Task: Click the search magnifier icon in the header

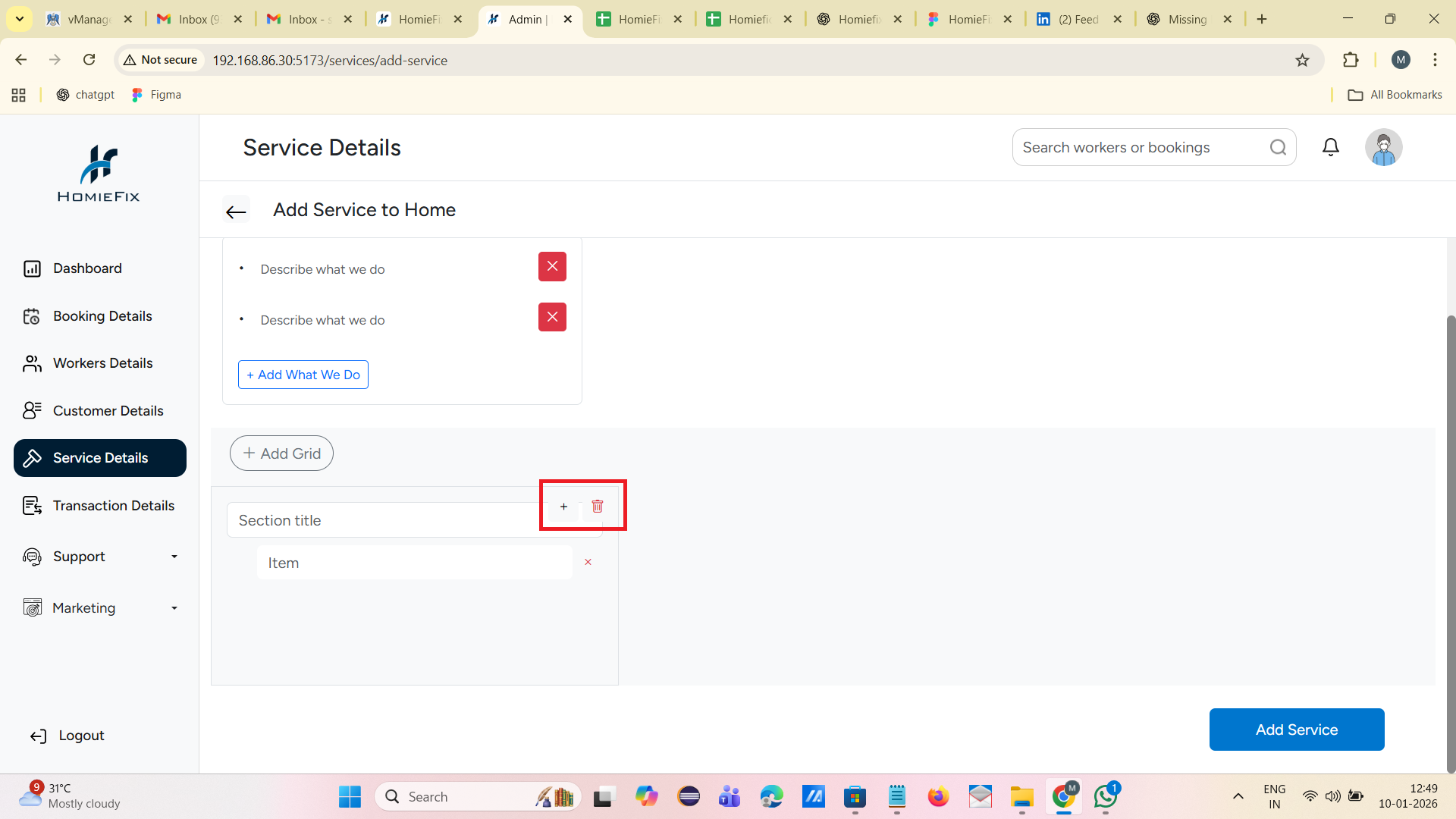Action: pyautogui.click(x=1279, y=147)
